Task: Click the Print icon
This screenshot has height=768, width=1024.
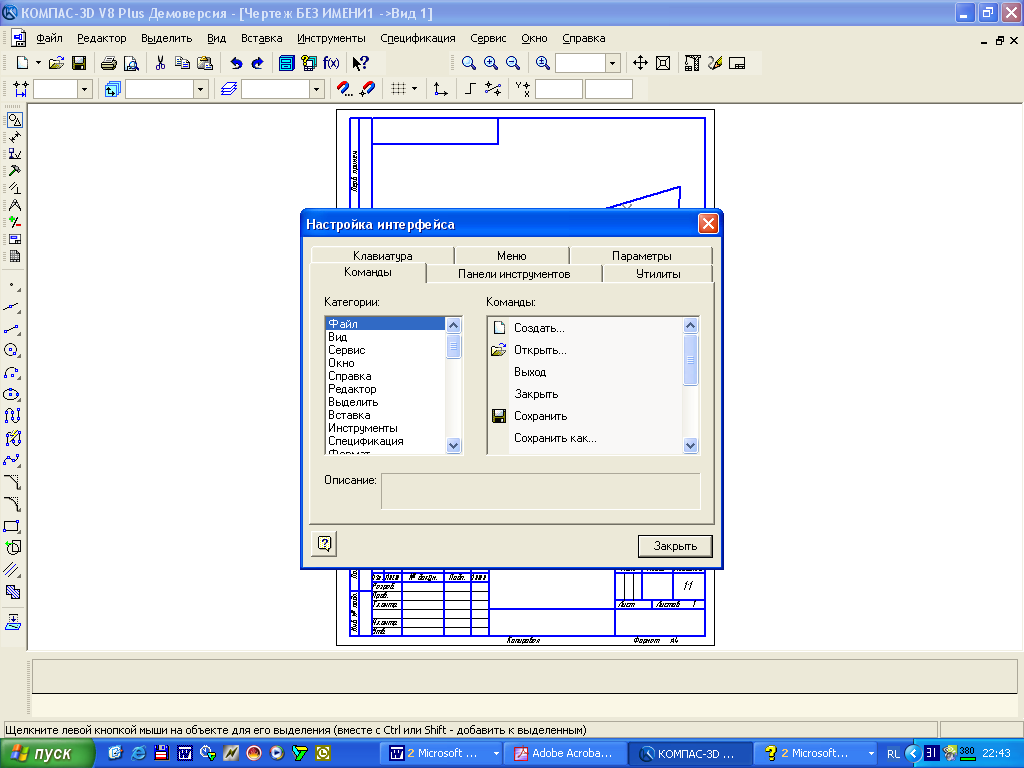Action: pyautogui.click(x=109, y=63)
